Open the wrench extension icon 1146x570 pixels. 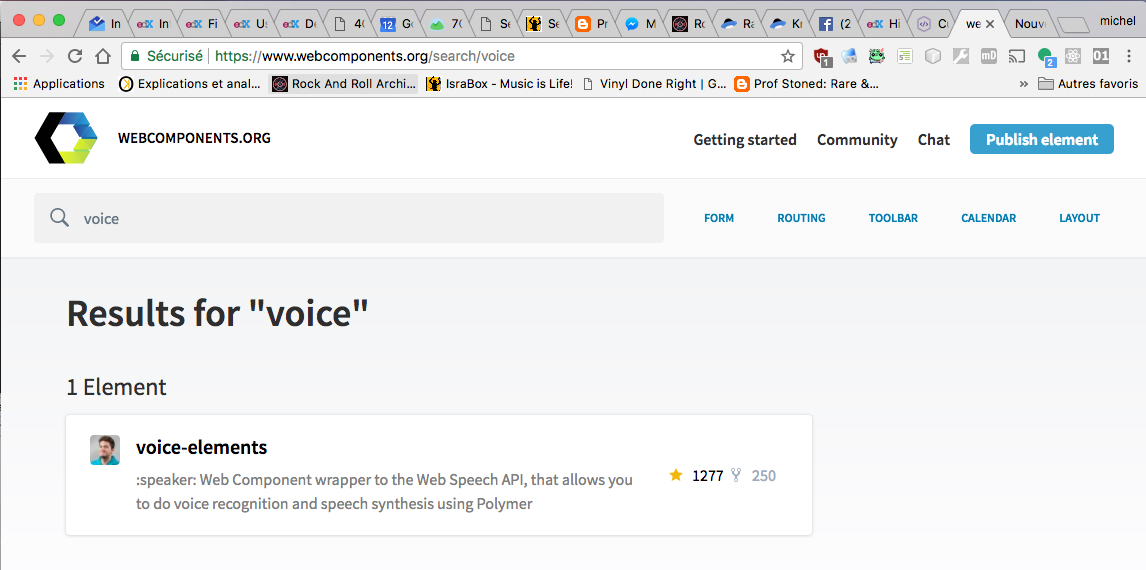pos(961,56)
